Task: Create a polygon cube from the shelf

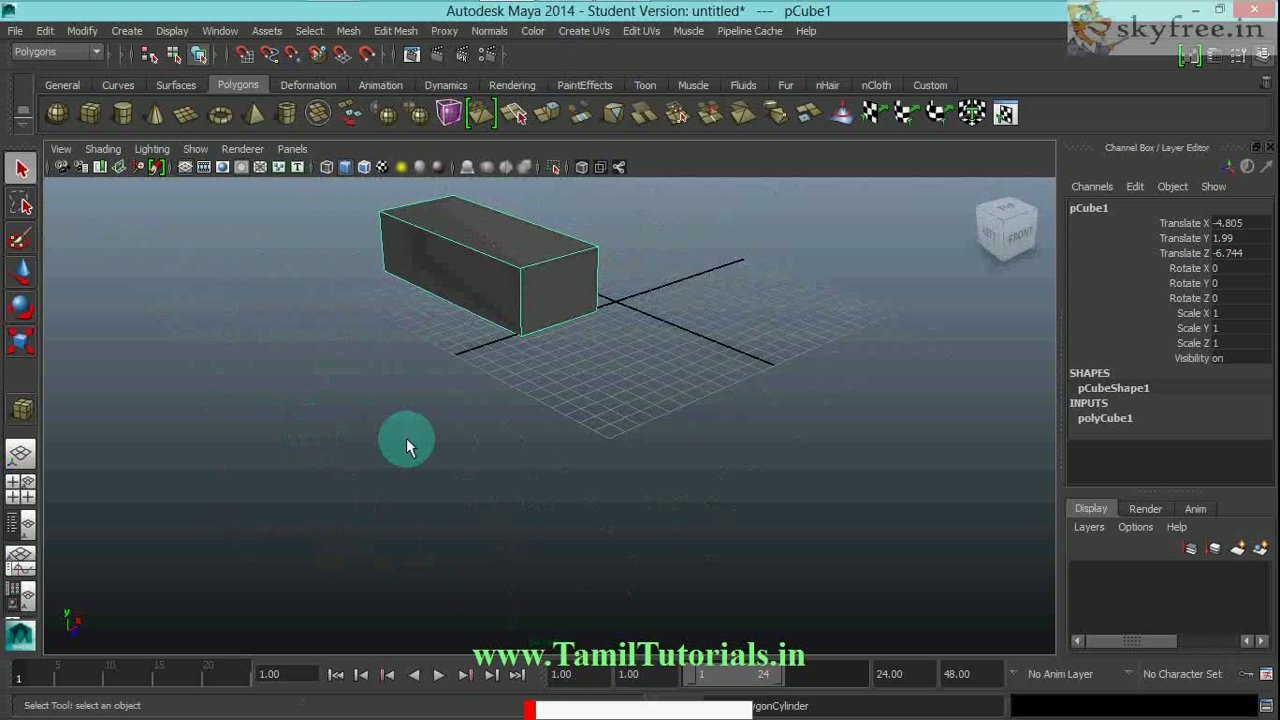Action: (x=90, y=114)
